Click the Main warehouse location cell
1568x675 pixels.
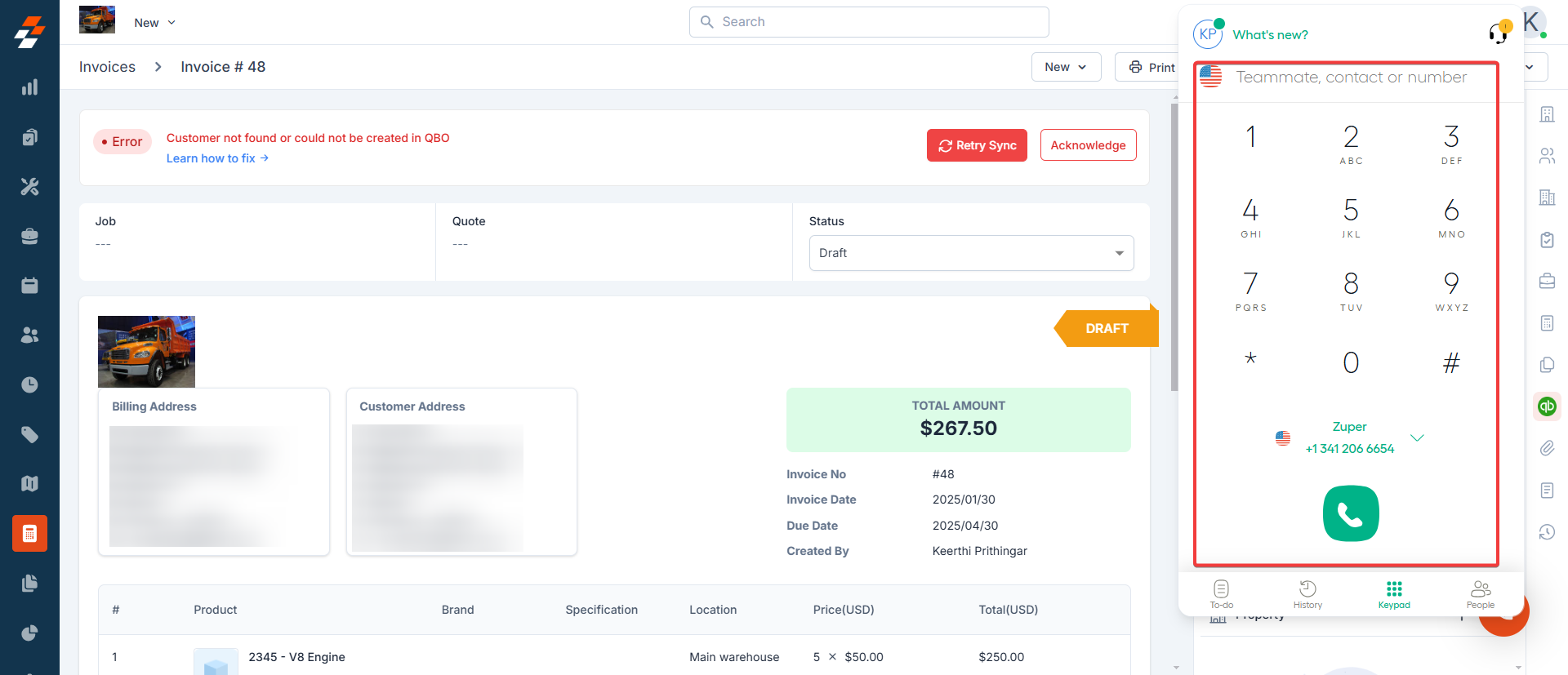click(733, 657)
